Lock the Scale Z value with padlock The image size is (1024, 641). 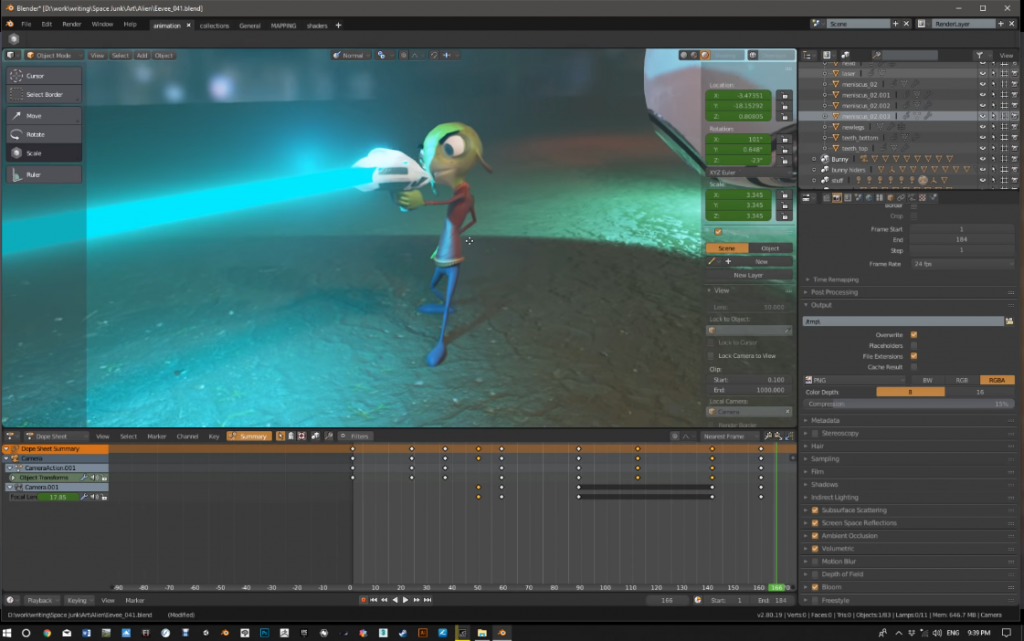pos(785,216)
